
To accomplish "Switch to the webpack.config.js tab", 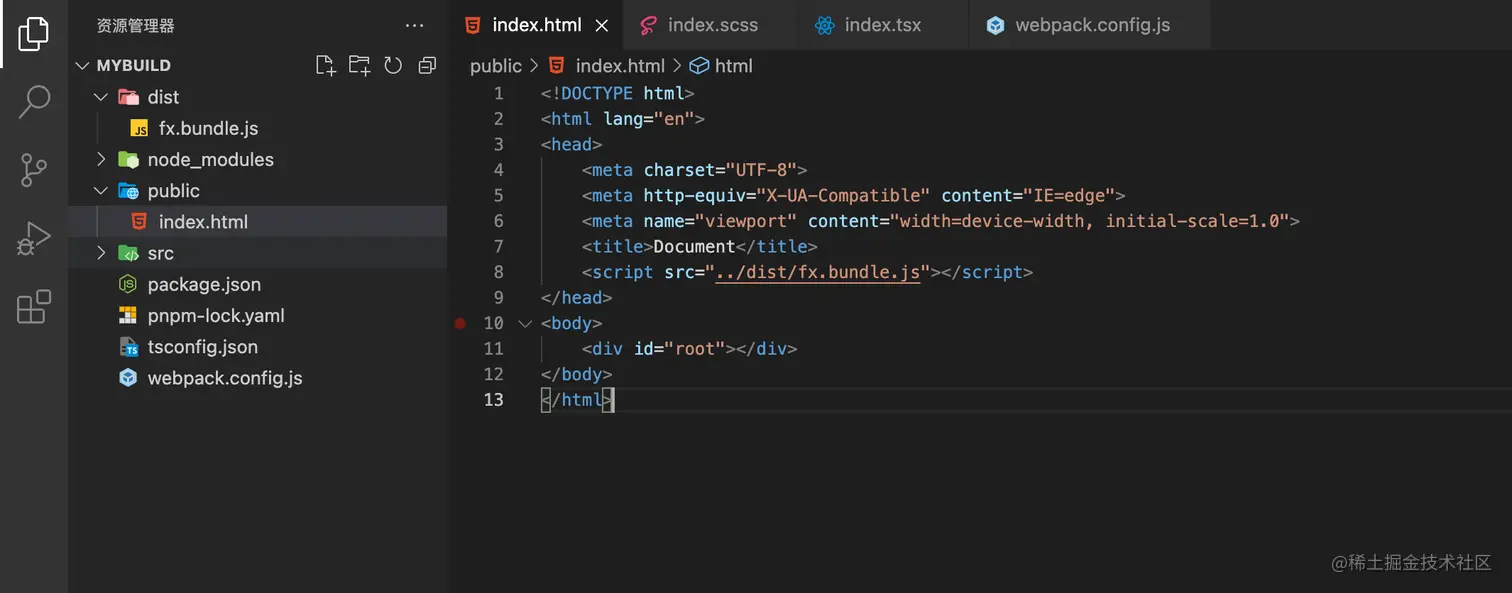I will (1090, 25).
